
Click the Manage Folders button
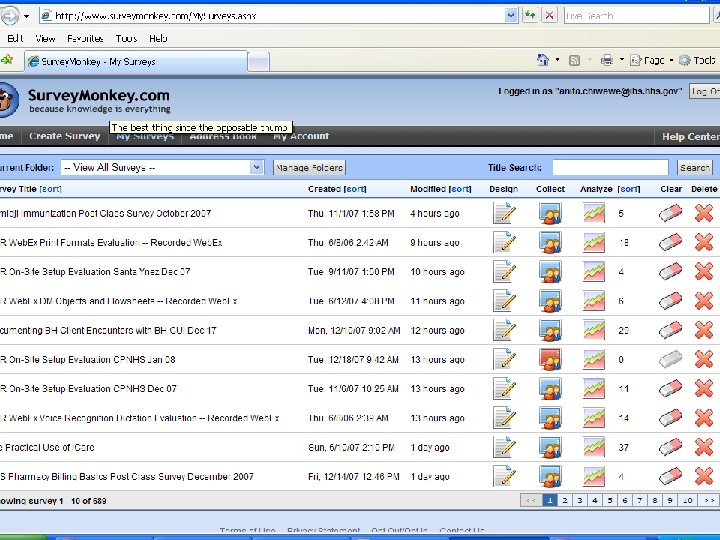point(309,168)
